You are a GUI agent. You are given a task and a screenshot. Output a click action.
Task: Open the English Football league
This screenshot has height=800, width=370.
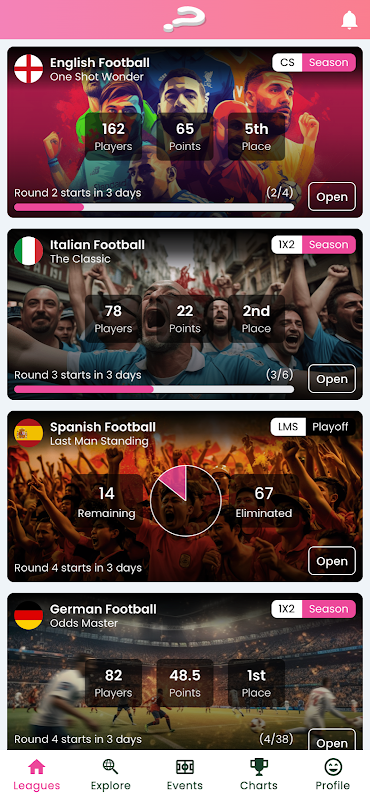[x=332, y=197]
